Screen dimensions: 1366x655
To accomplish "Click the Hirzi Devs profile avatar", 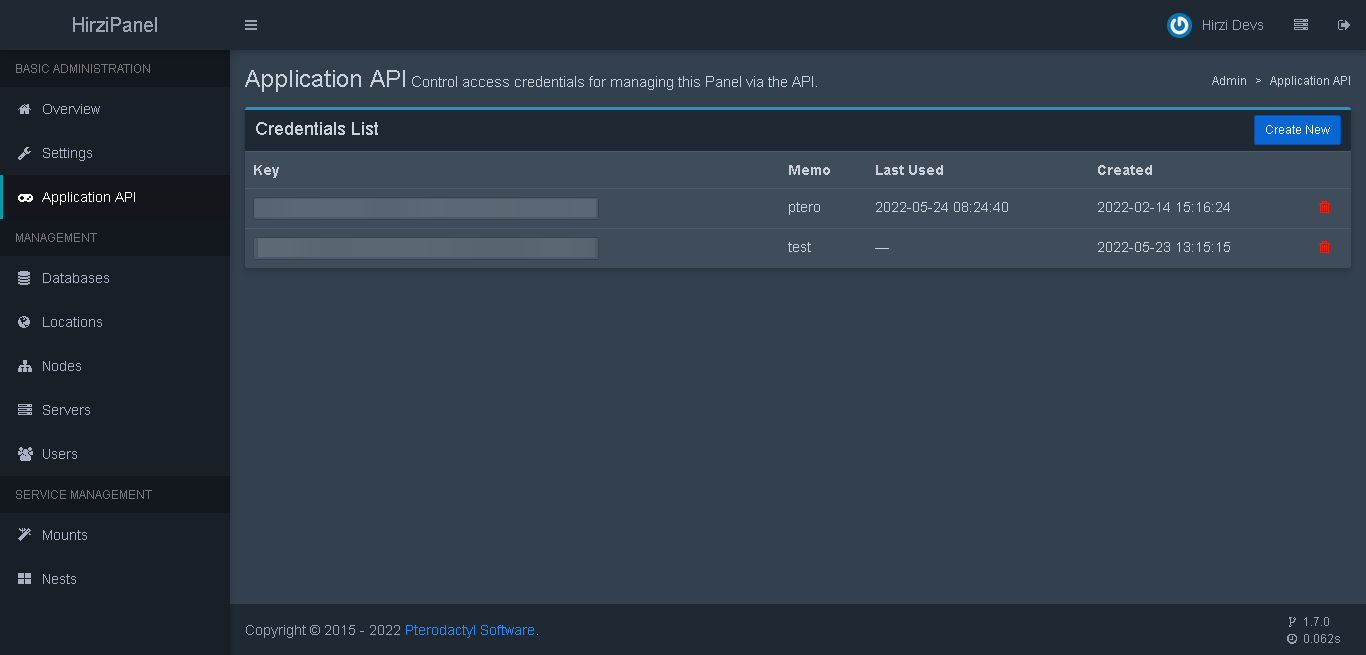I will (1179, 24).
